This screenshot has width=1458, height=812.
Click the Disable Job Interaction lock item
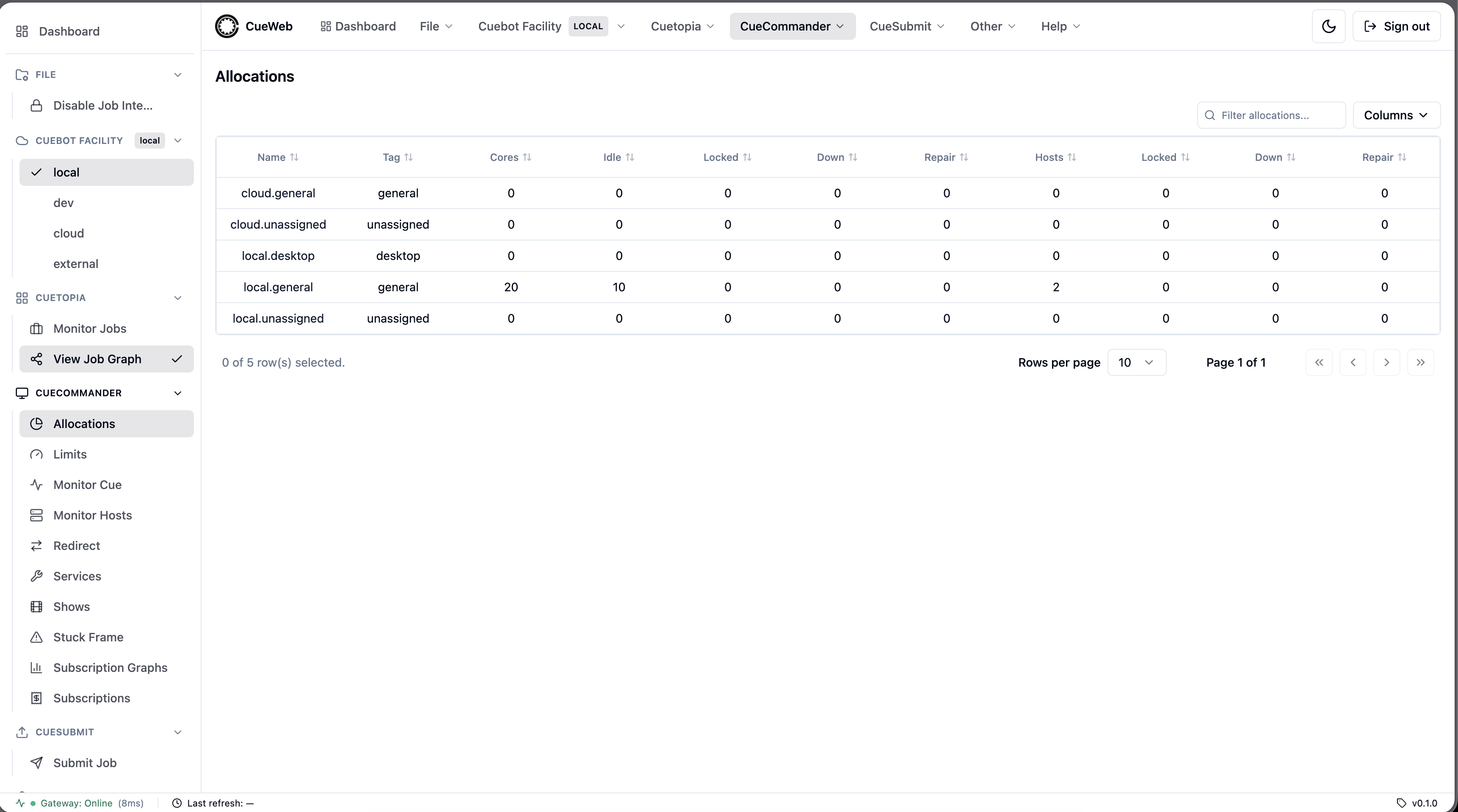106,106
